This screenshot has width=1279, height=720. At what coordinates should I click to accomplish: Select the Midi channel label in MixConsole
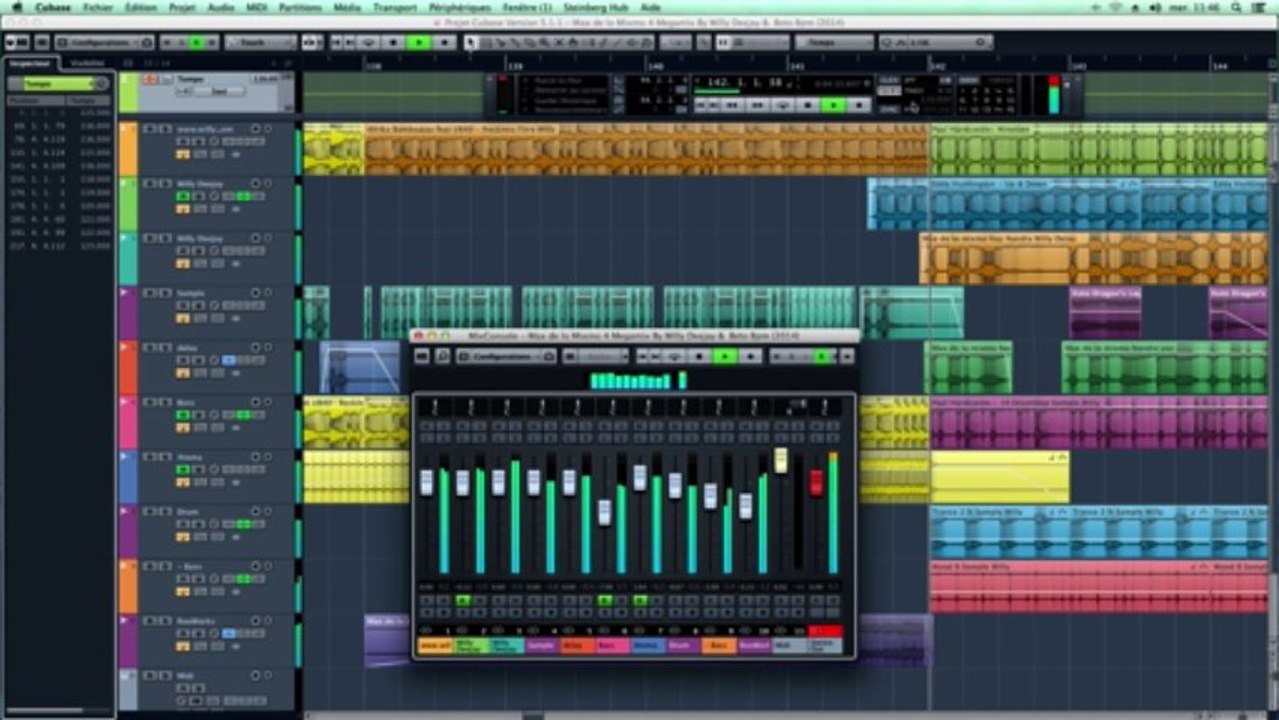click(x=790, y=646)
